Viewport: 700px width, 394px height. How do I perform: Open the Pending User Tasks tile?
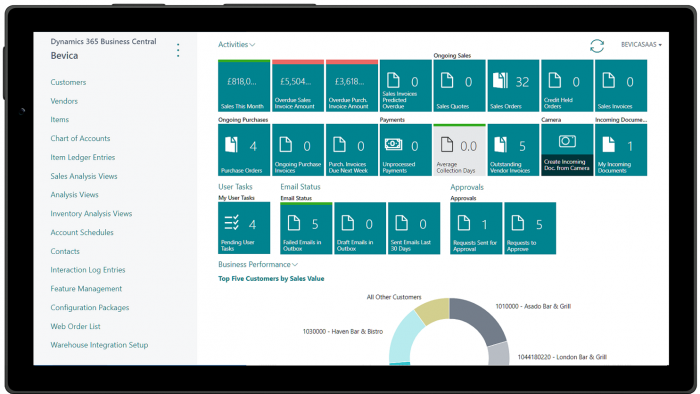(244, 228)
